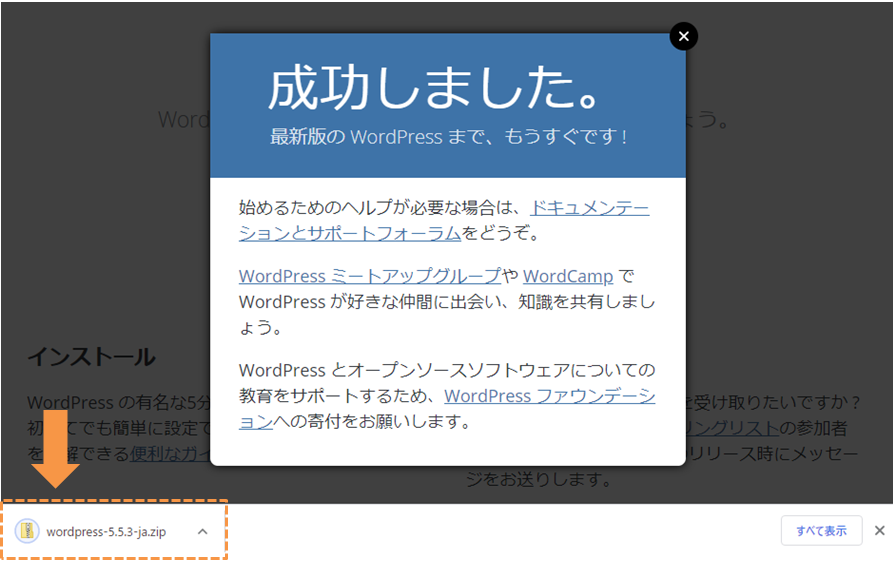The image size is (893, 561).
Task: Click the zip file icon in the download bar
Action: [27, 531]
